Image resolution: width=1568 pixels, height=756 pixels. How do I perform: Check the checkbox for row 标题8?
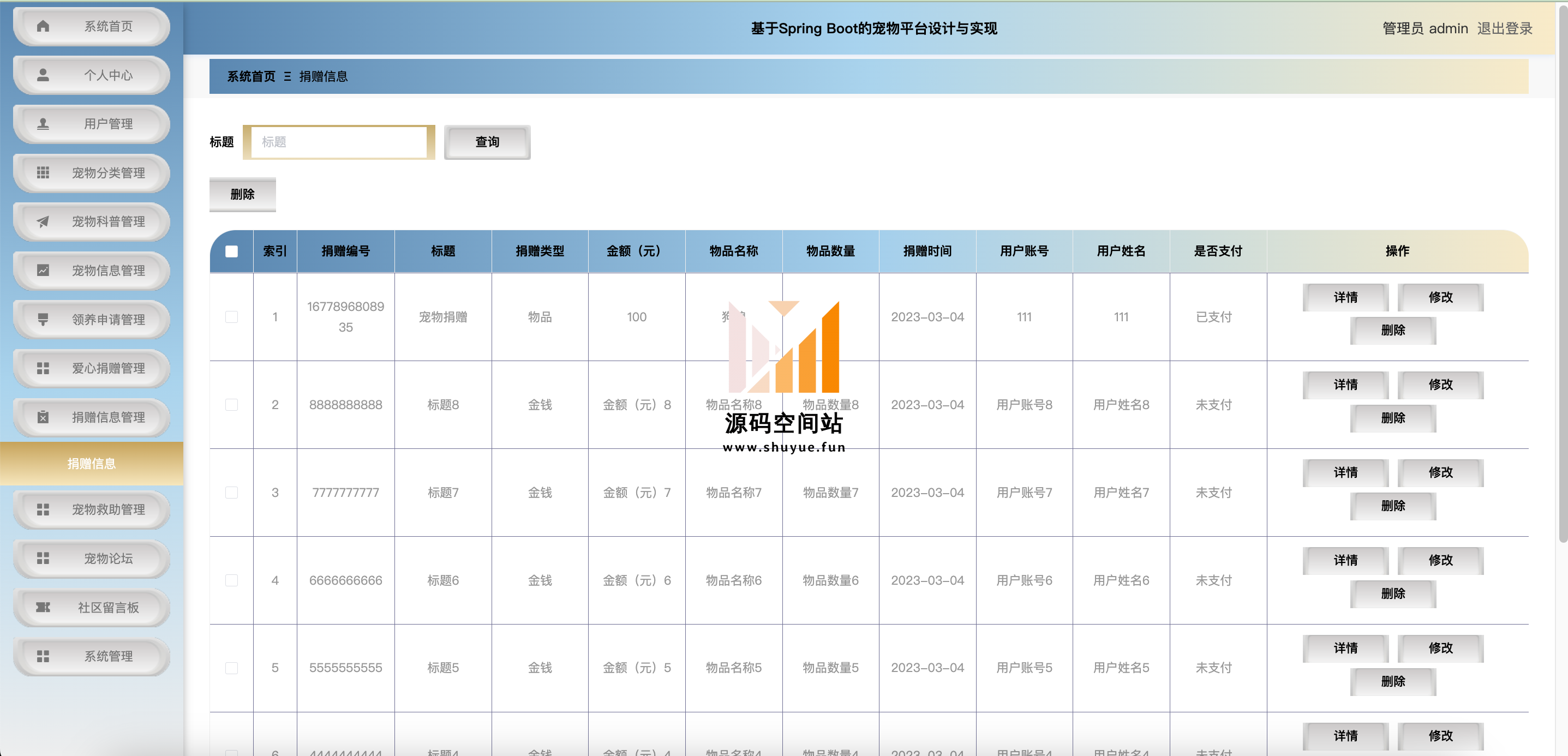tap(231, 405)
